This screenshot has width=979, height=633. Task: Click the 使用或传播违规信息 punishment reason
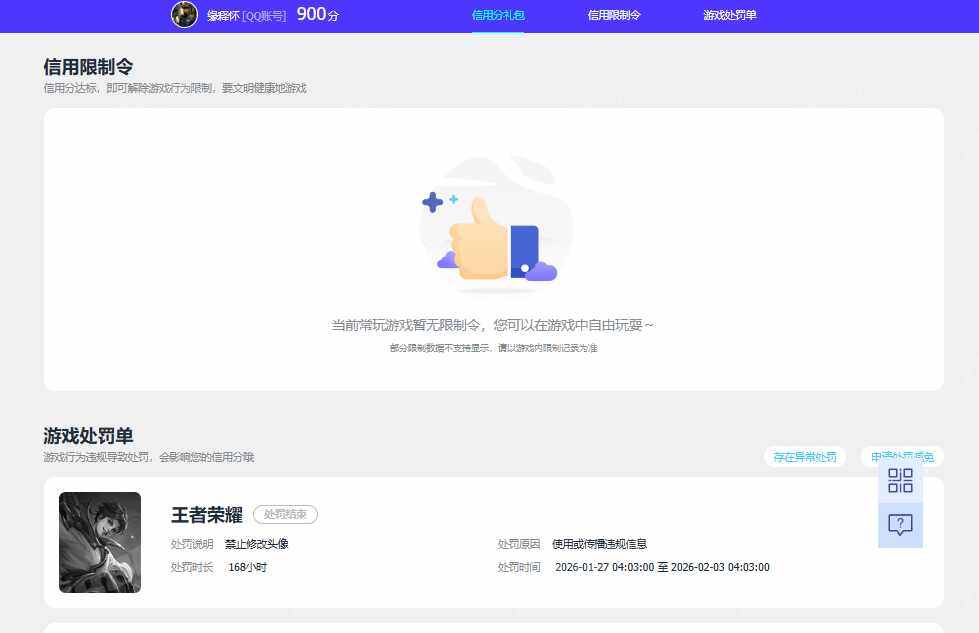pyautogui.click(x=599, y=544)
